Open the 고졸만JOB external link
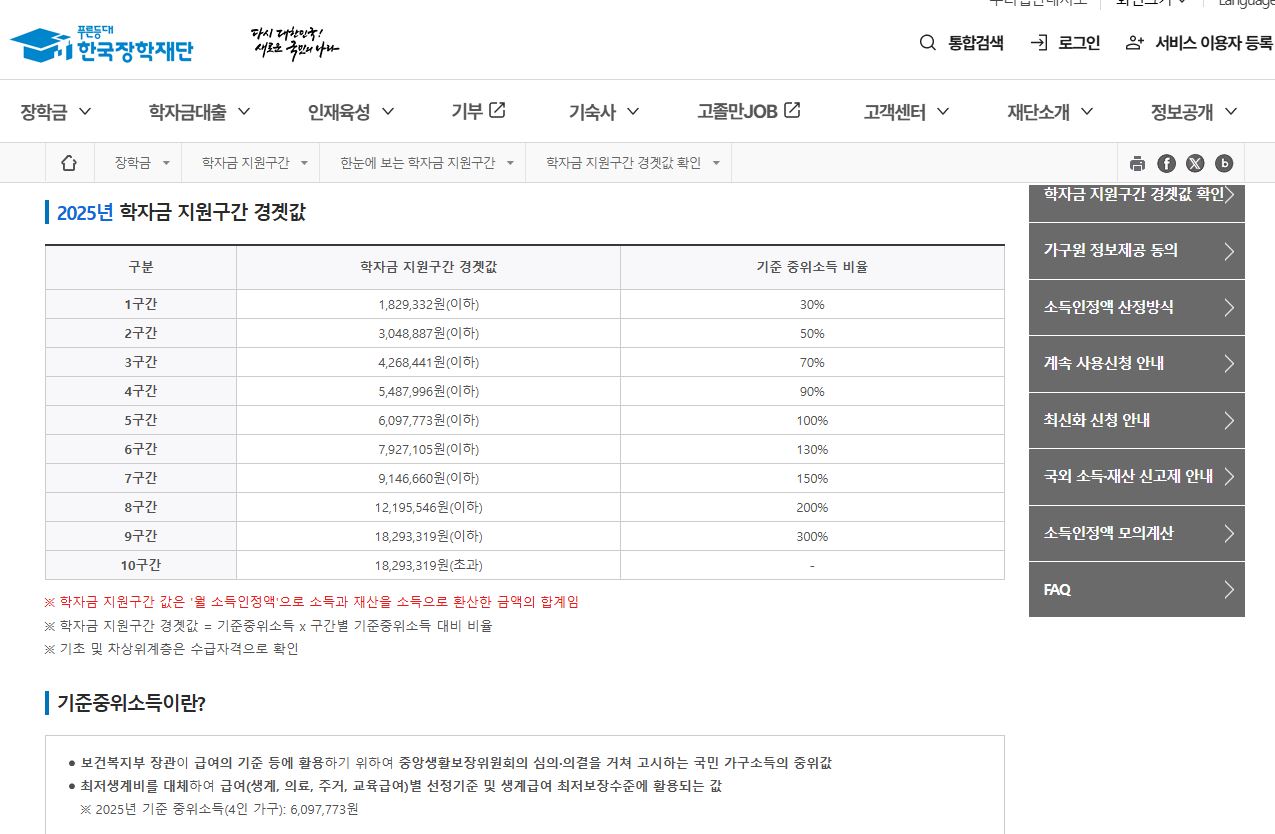 749,111
